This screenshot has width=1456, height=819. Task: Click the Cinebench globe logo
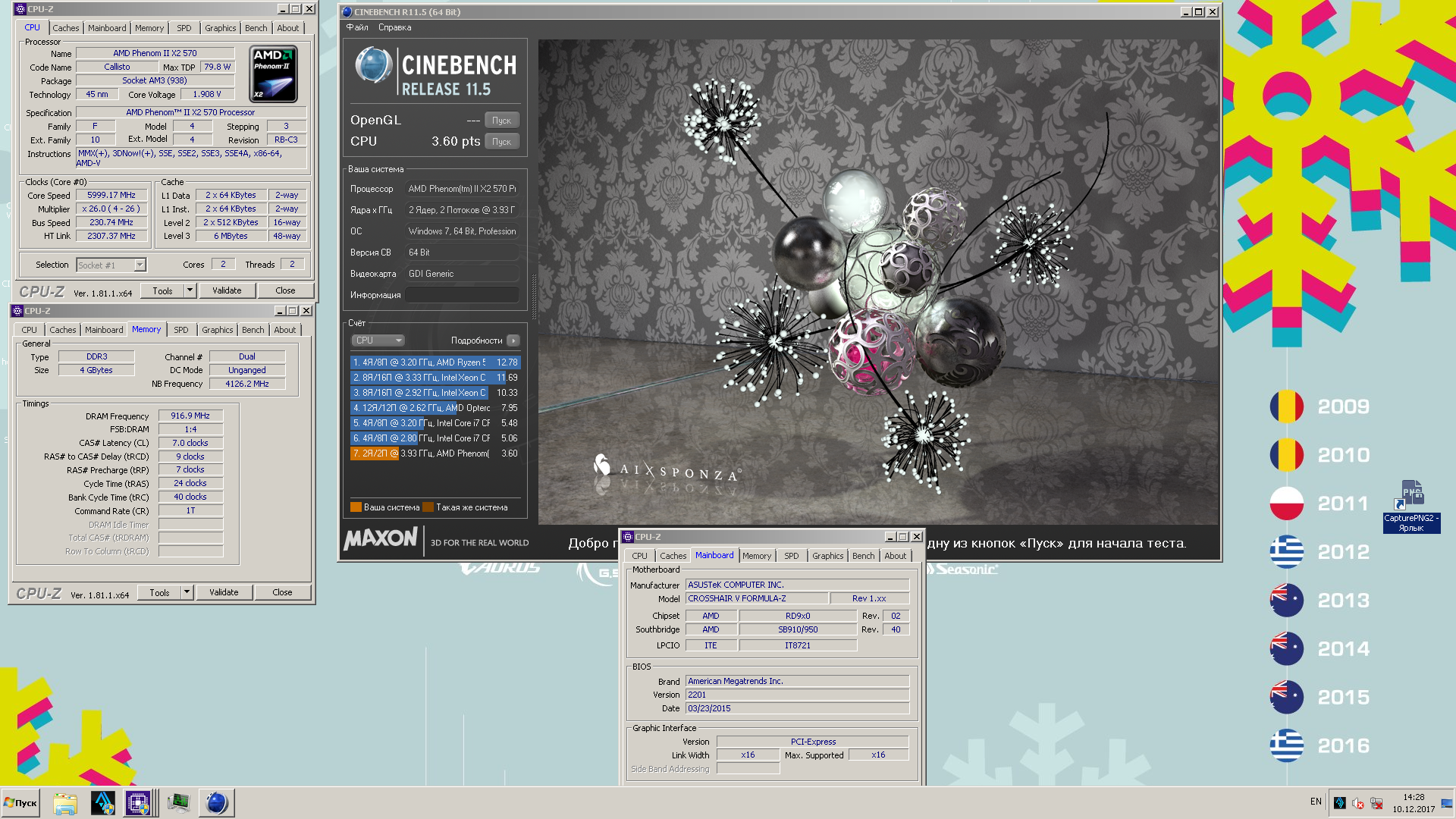tap(372, 65)
